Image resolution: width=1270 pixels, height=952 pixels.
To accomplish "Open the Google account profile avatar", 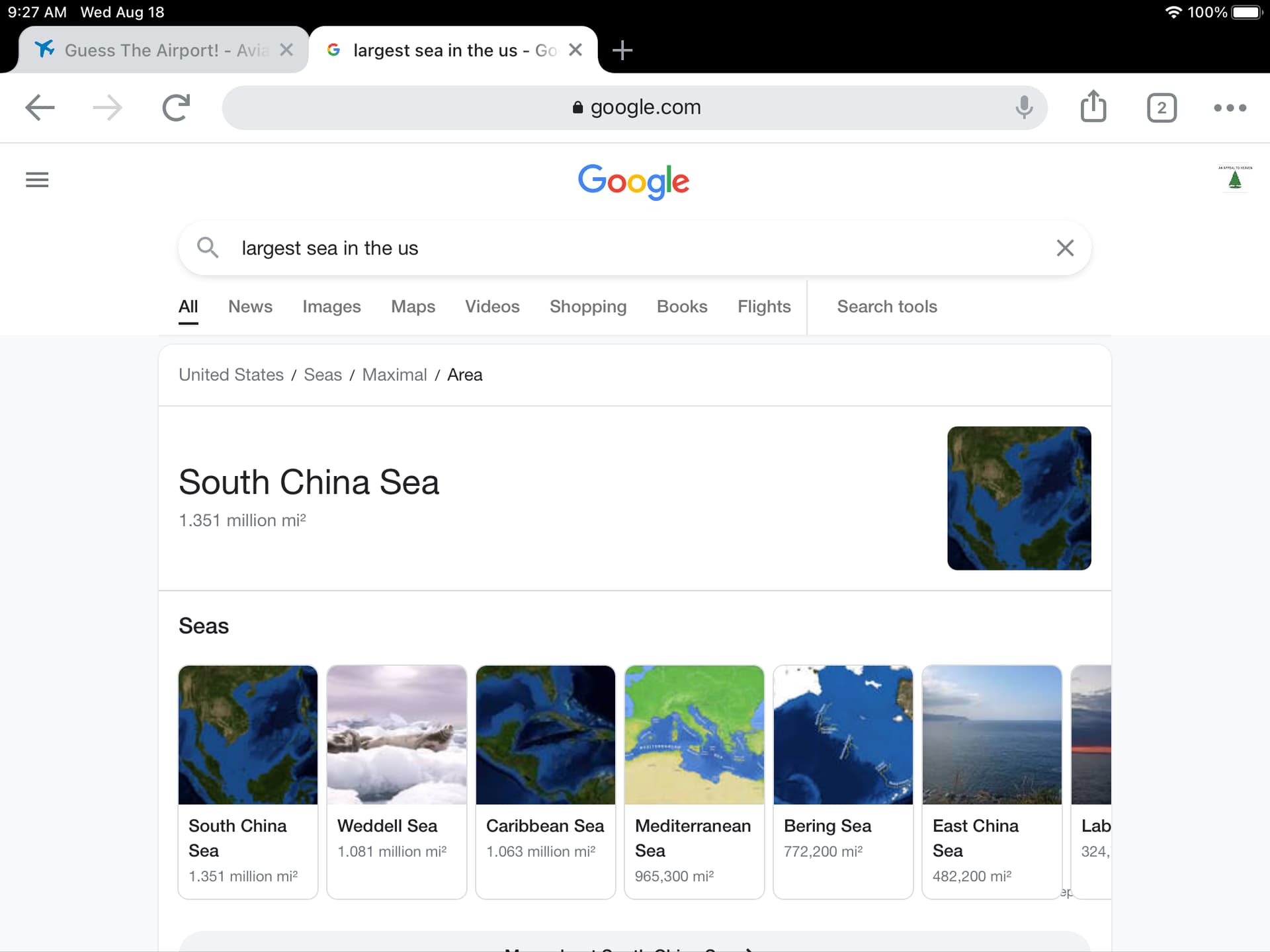I will coord(1235,178).
